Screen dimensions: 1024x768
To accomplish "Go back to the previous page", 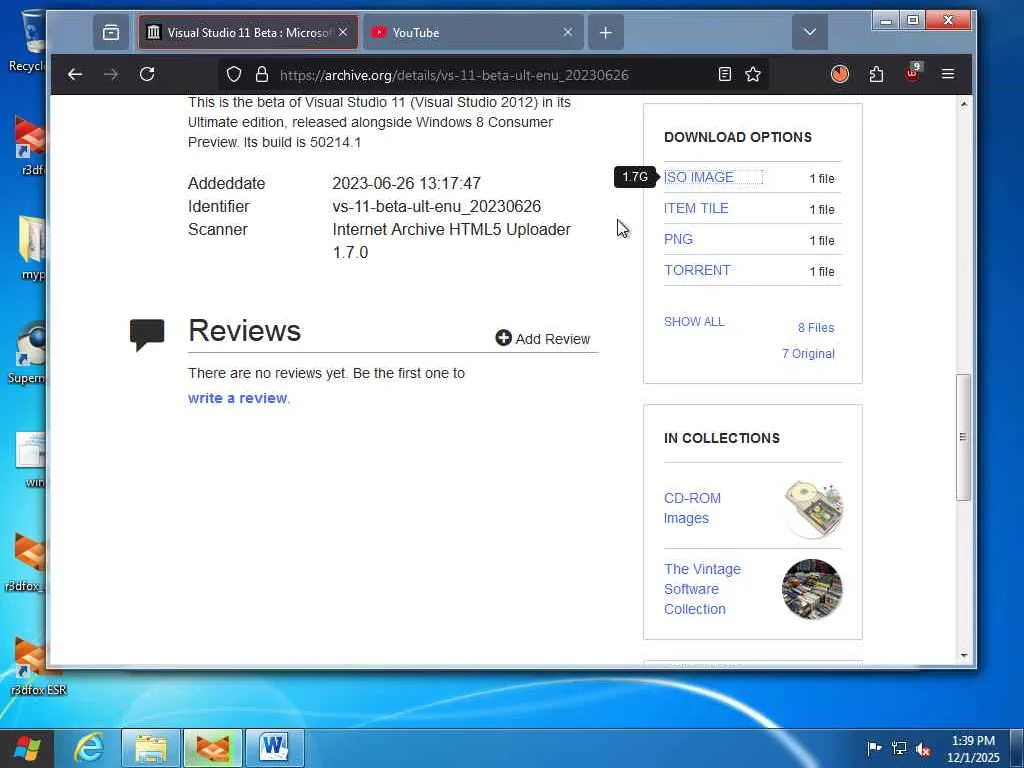I will tap(75, 74).
